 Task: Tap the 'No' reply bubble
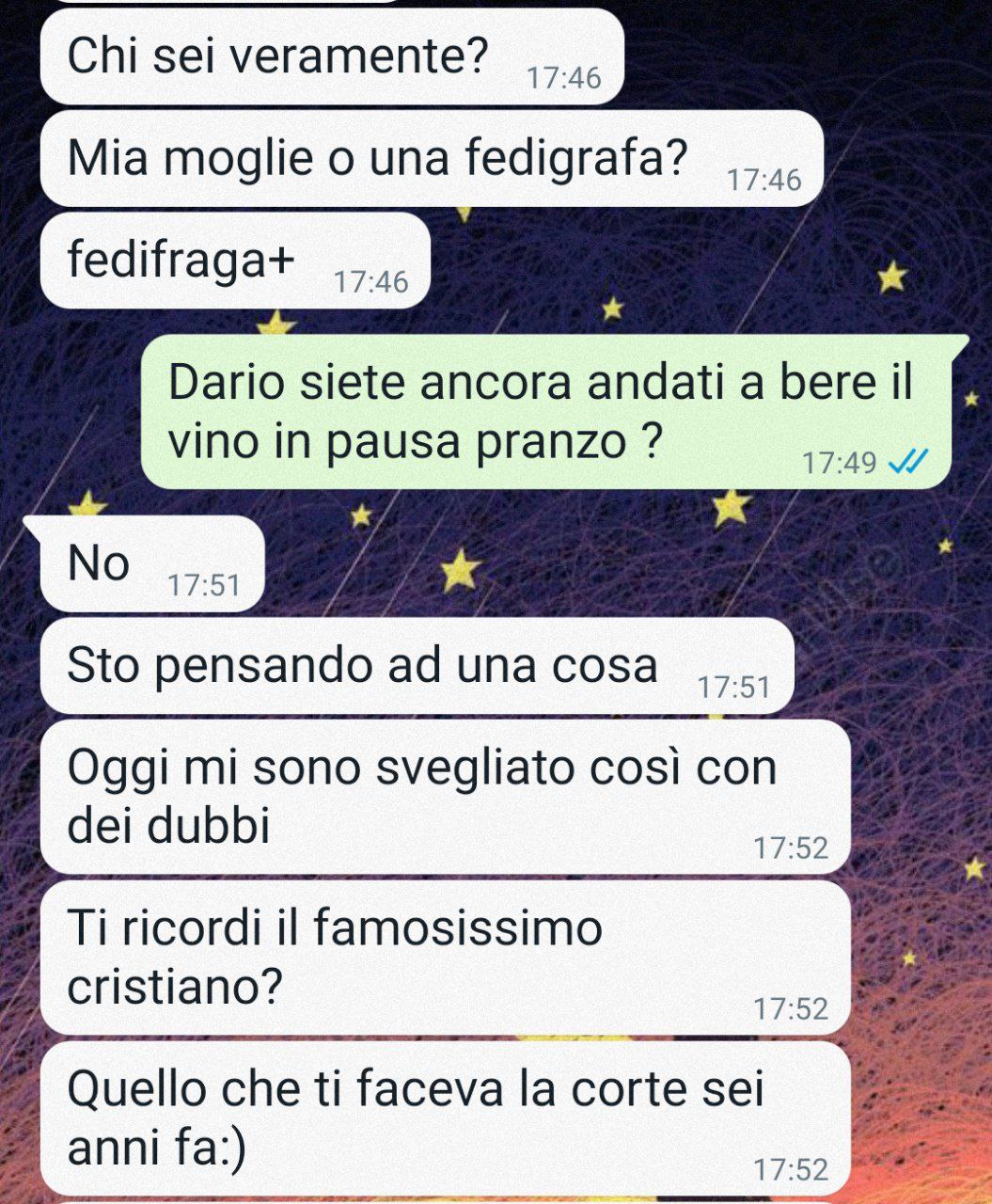tap(152, 564)
